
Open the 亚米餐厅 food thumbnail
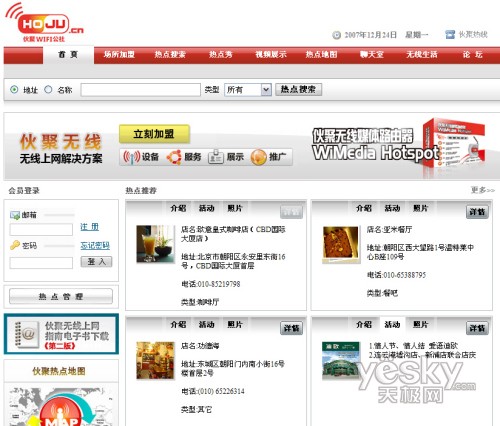[x=341, y=245]
